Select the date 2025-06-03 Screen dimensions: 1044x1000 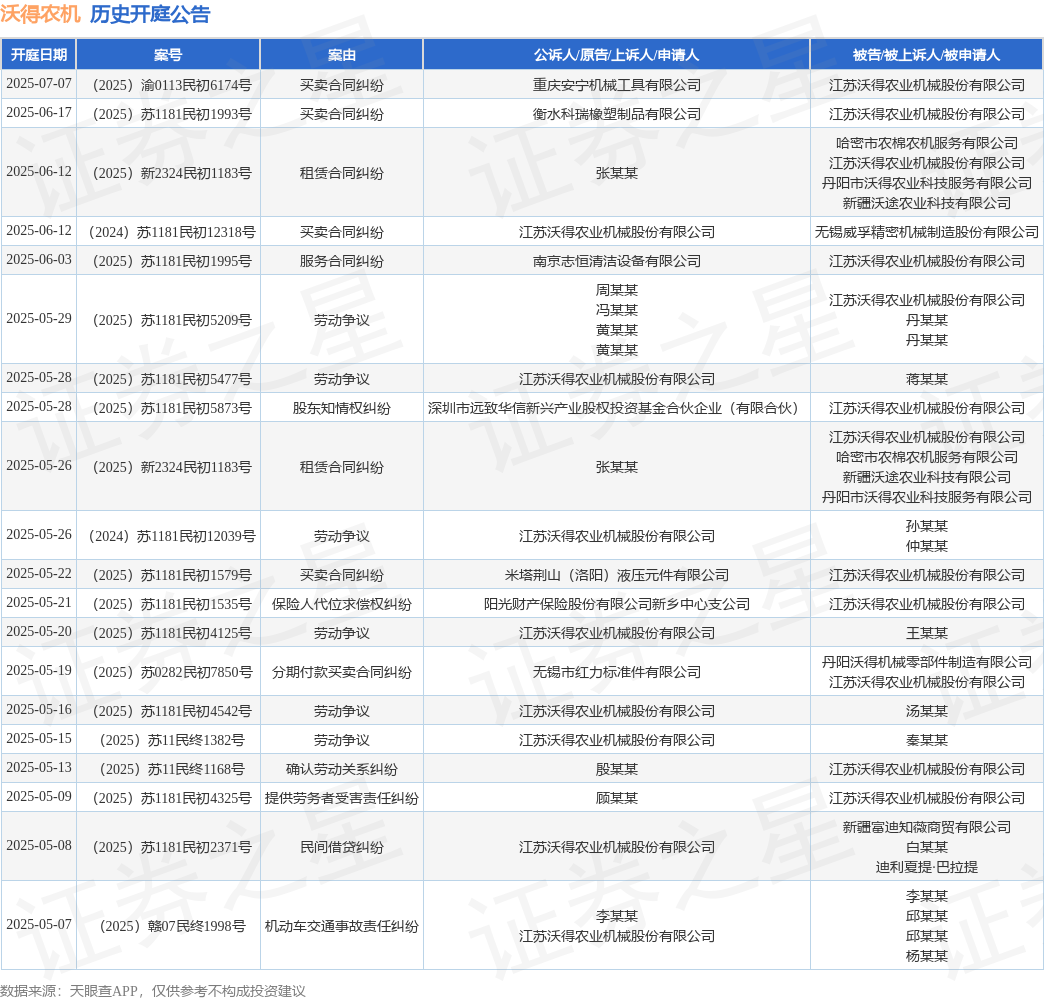click(x=39, y=259)
